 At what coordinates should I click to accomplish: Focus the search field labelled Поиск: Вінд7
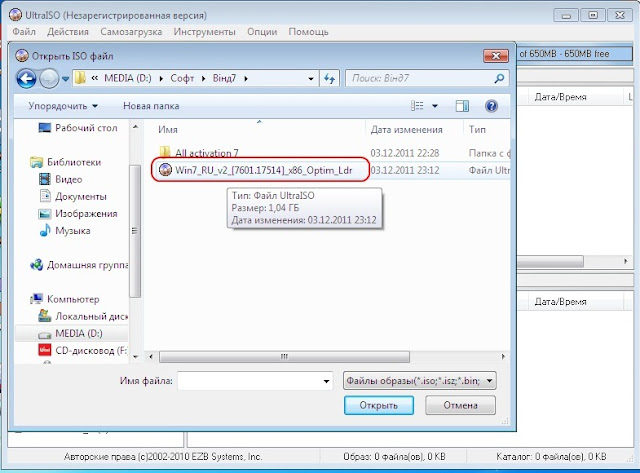tap(427, 78)
